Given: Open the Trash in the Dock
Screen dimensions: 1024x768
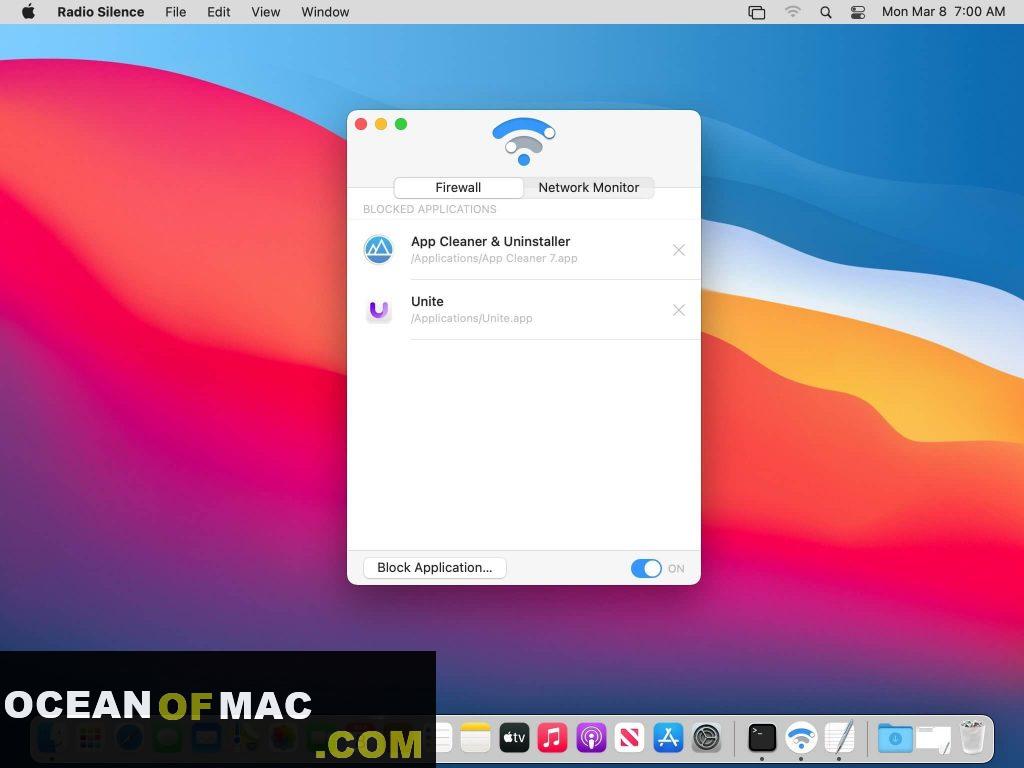Looking at the screenshot, I should 972,737.
